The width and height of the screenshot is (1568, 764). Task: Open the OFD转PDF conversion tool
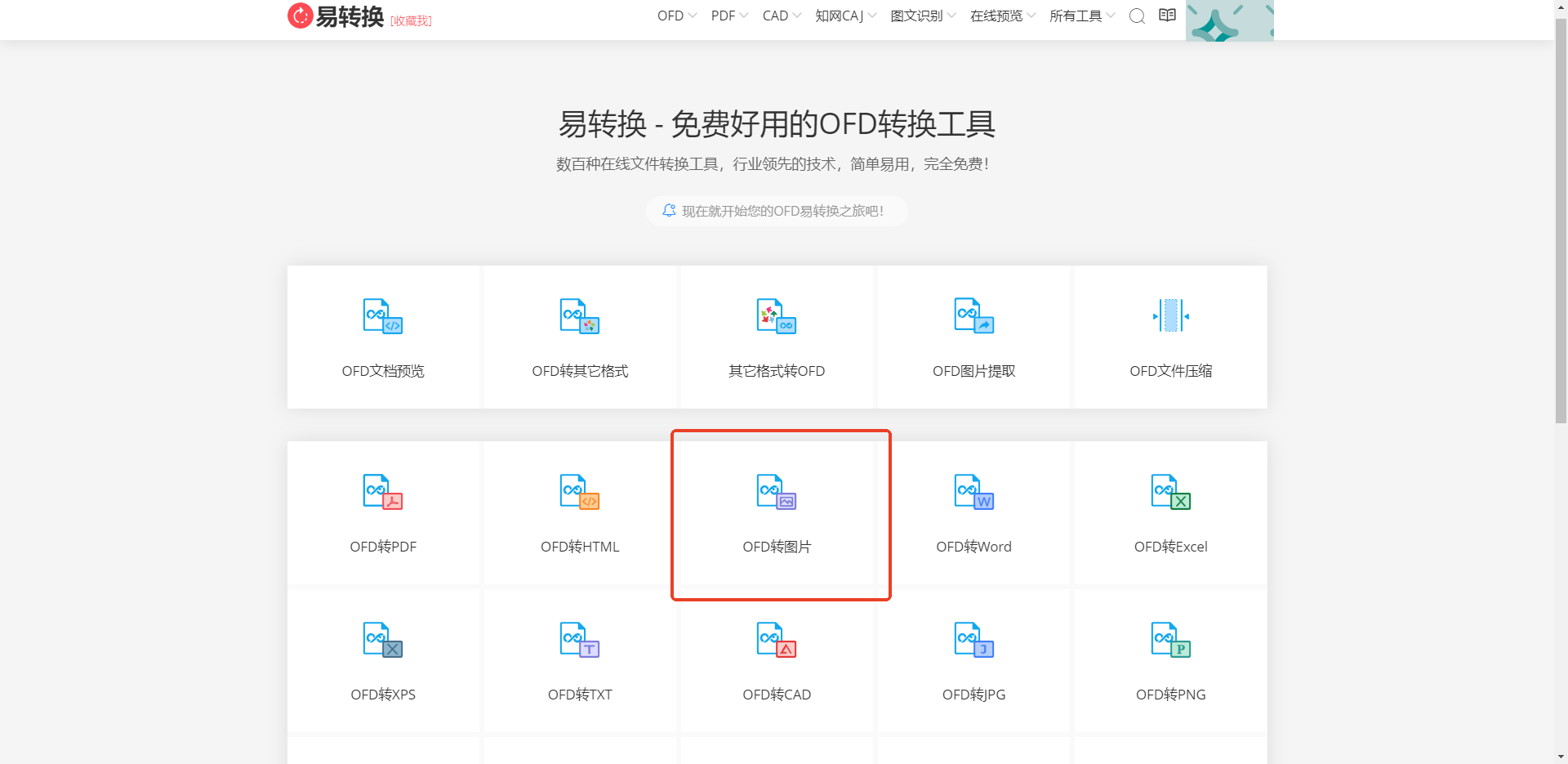tap(382, 513)
